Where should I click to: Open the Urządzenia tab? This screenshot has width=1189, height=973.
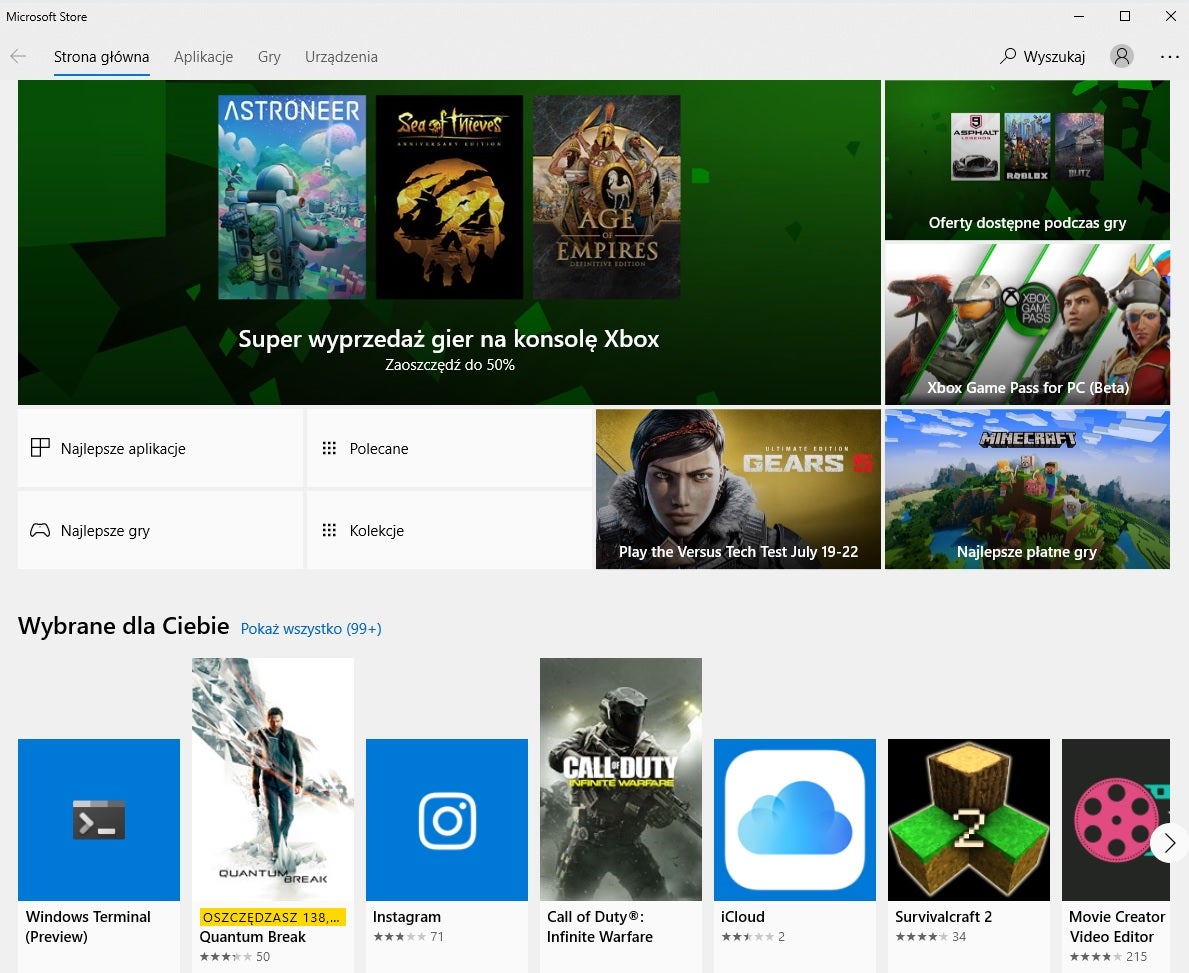click(341, 57)
